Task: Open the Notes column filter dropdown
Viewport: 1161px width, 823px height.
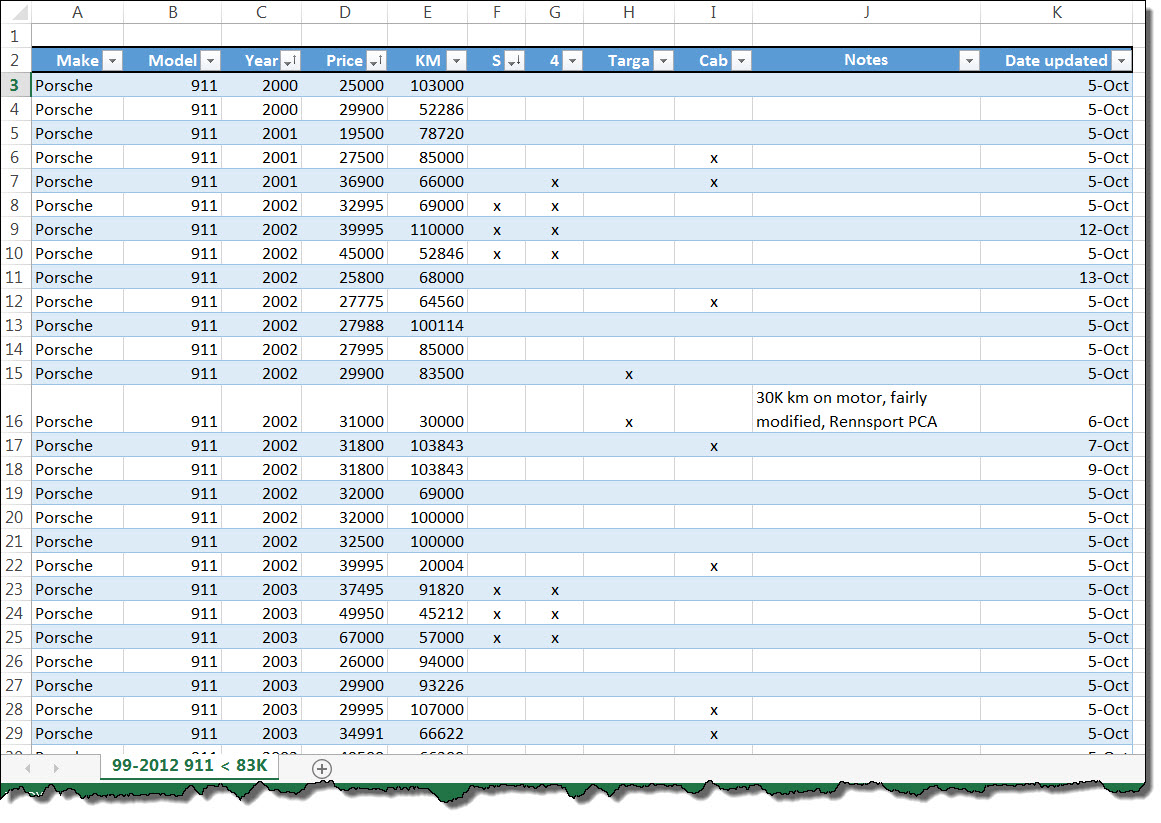Action: [x=968, y=61]
